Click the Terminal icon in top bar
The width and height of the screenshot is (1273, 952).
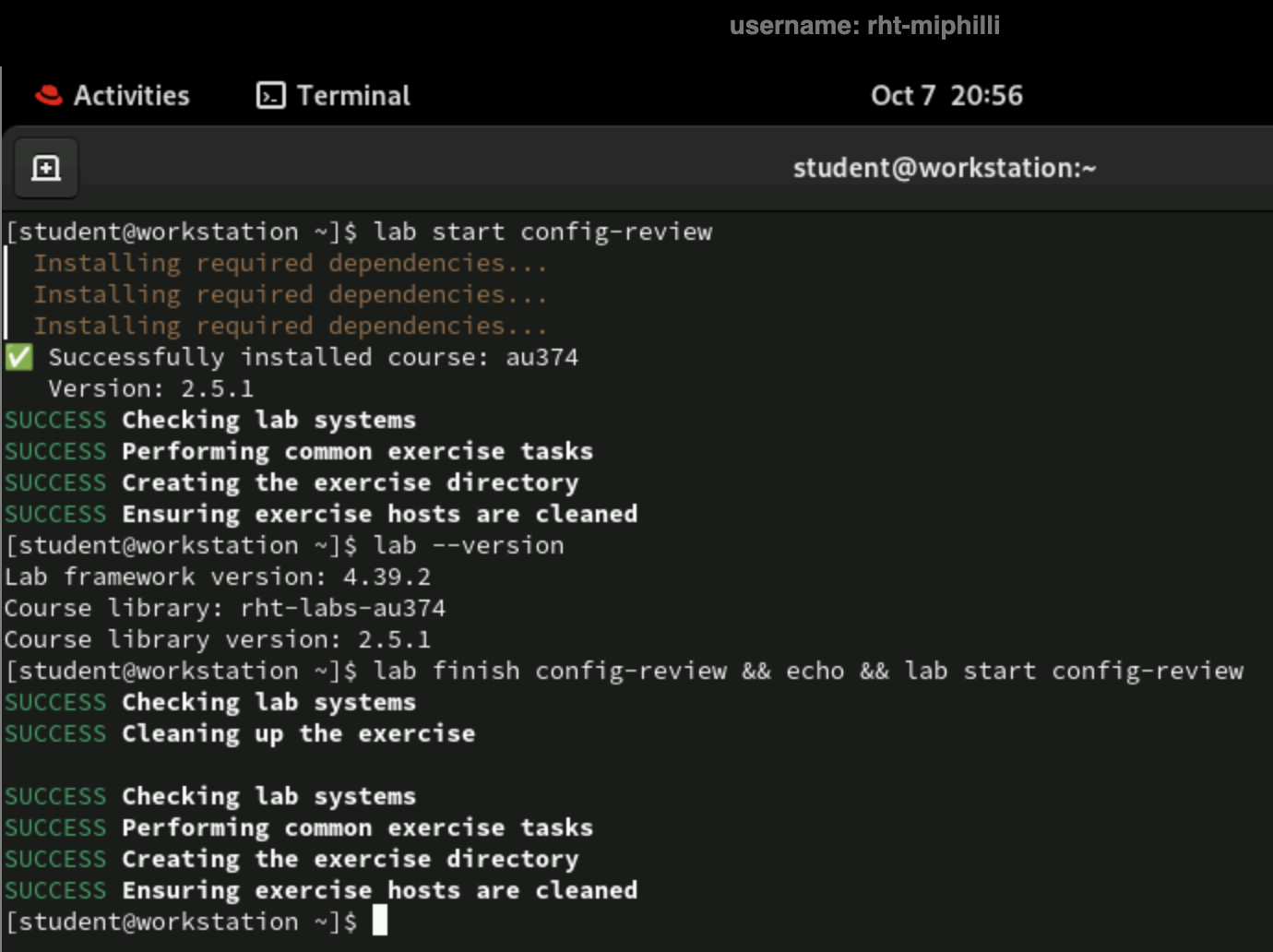tap(270, 95)
